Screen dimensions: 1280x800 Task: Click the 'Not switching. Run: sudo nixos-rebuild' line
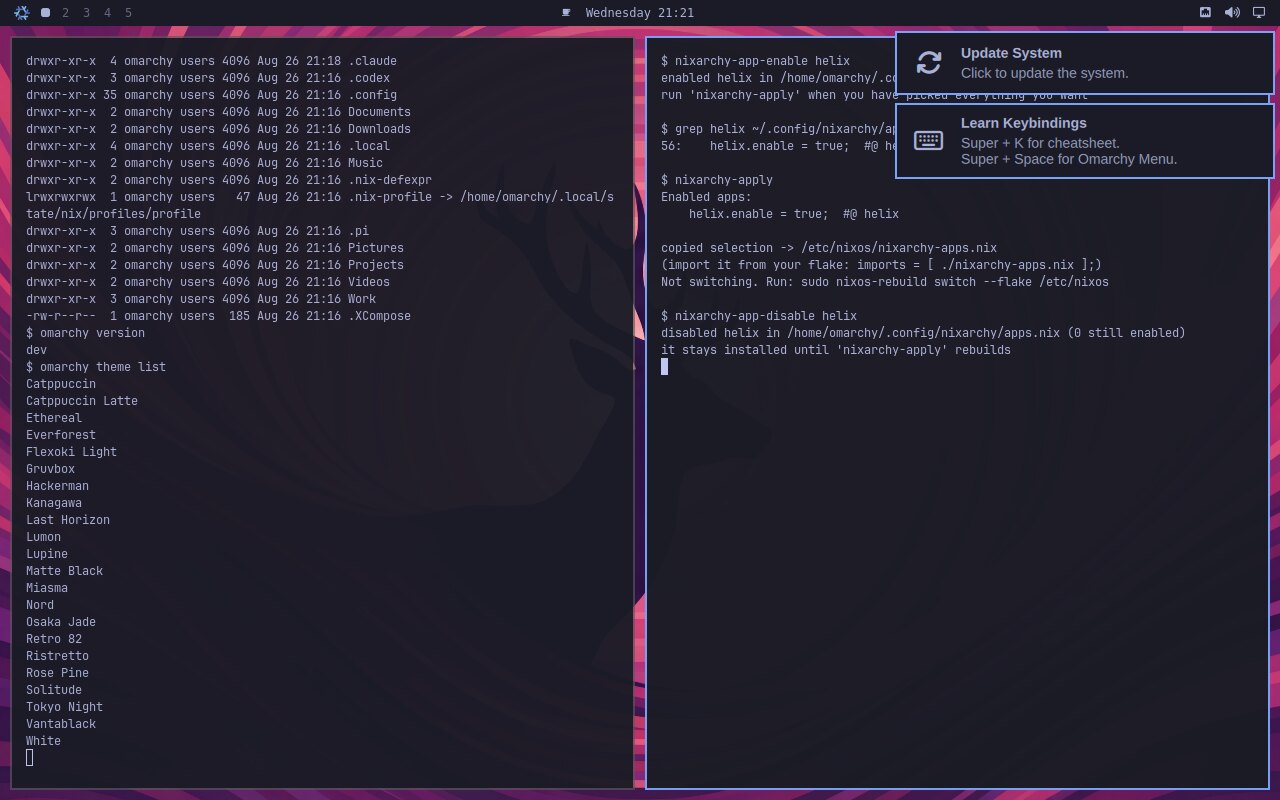pos(885,282)
